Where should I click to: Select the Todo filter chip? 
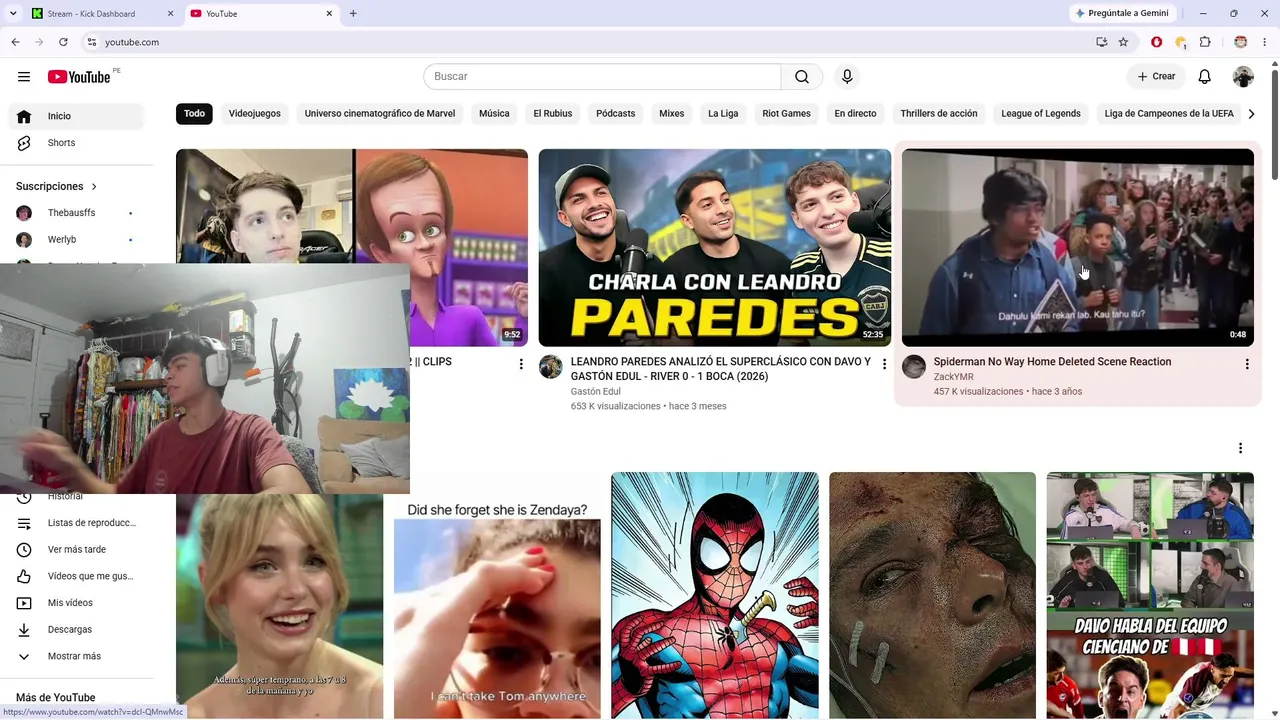(194, 114)
